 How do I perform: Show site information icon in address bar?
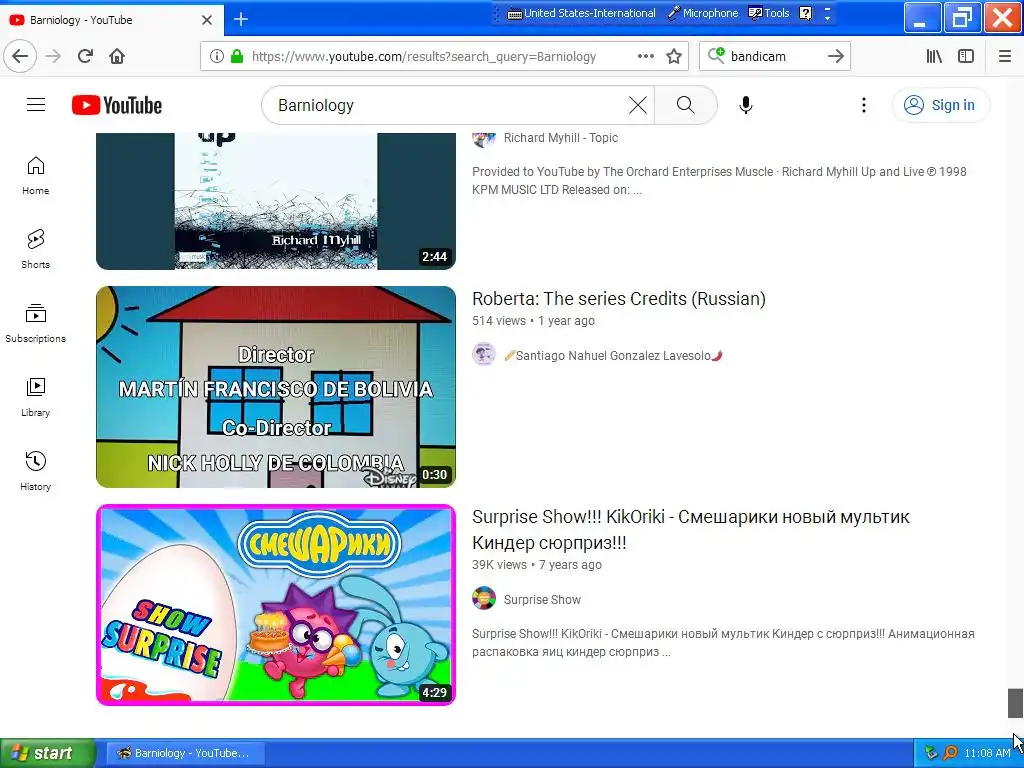[x=217, y=56]
